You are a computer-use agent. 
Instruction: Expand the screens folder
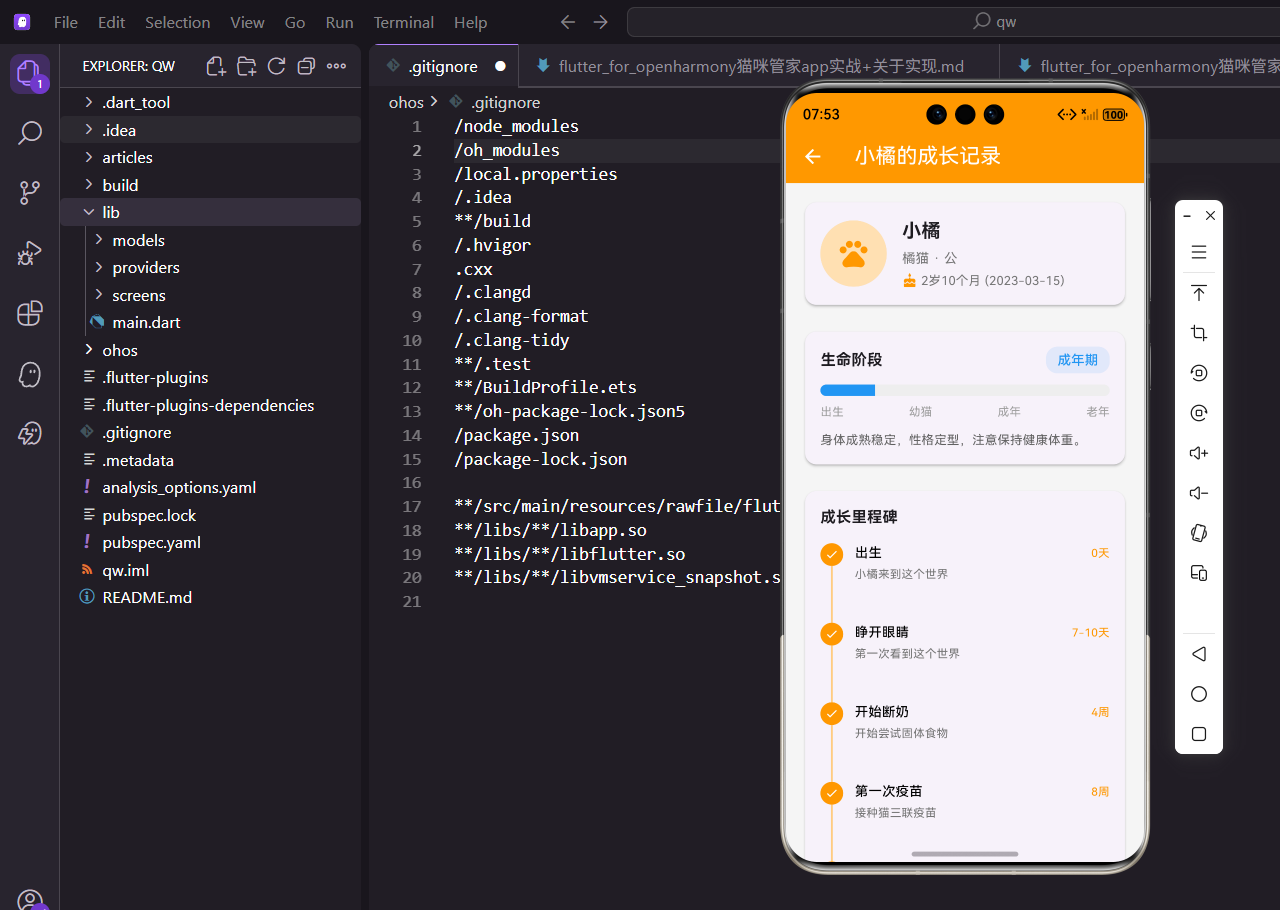pos(210,295)
